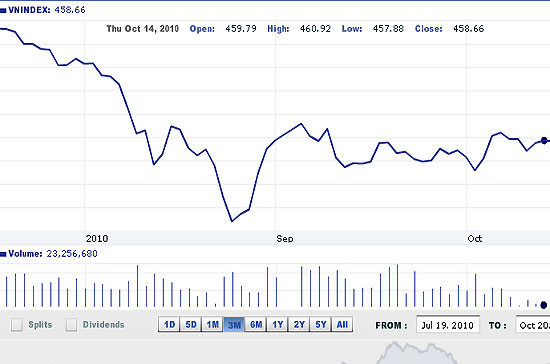Screen dimensions: 550x364
Task: Click the Close value 458.66
Action: [469, 29]
